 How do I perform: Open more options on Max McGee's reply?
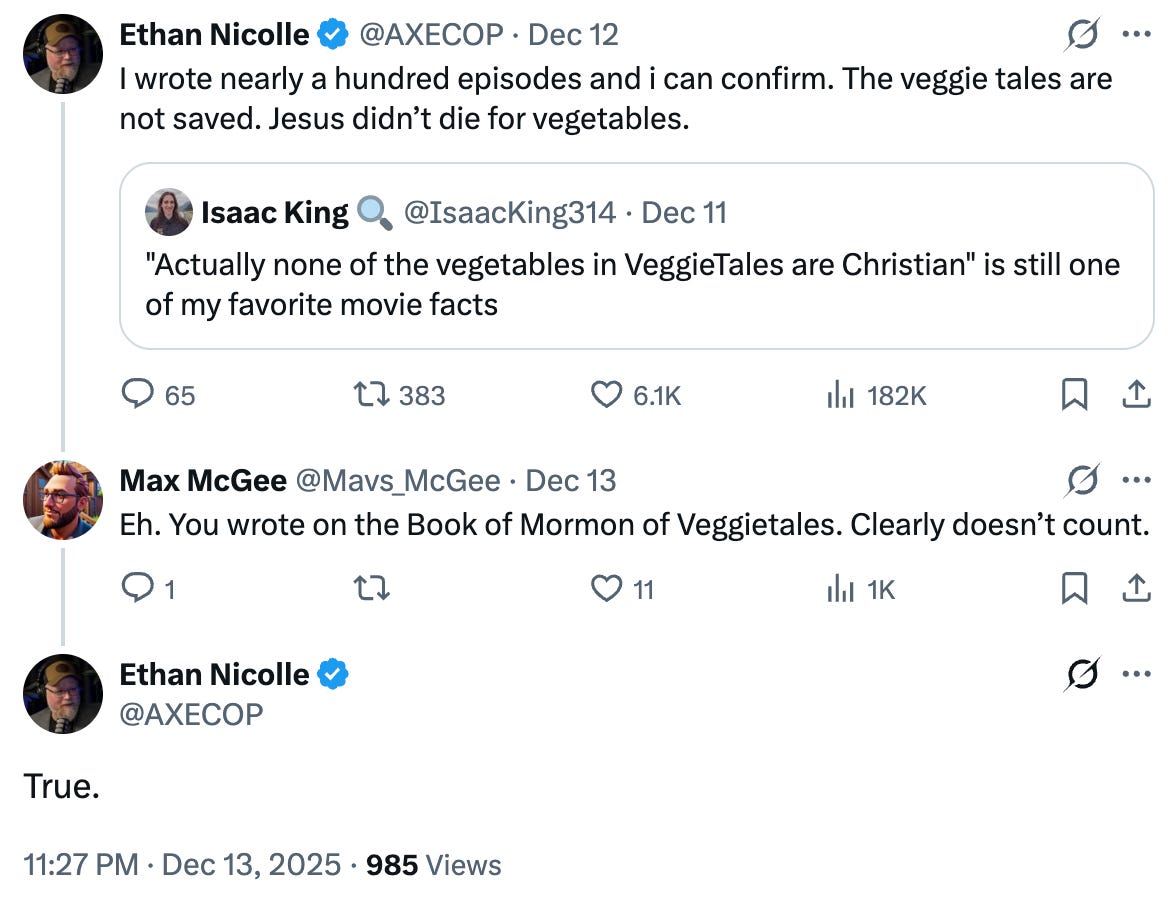click(1137, 481)
